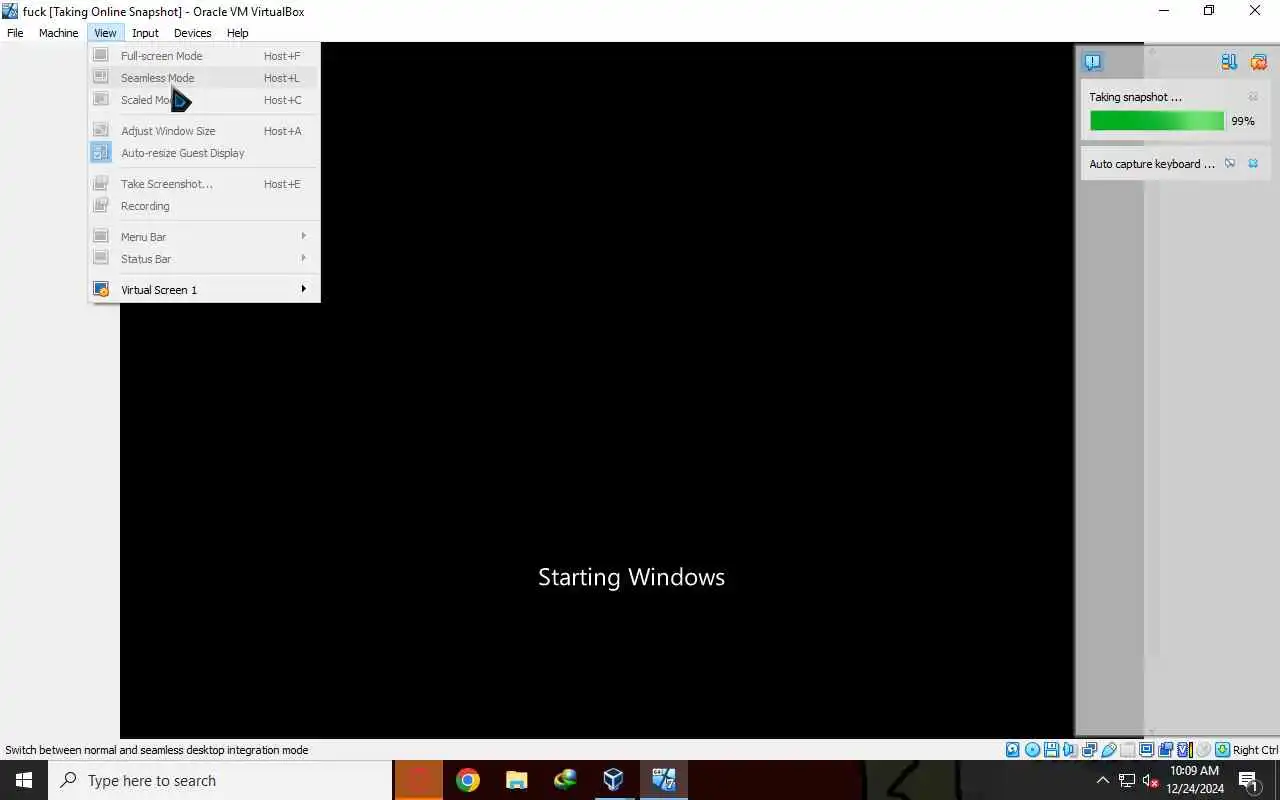Open the Machine menu
This screenshot has height=800, width=1280.
[58, 33]
